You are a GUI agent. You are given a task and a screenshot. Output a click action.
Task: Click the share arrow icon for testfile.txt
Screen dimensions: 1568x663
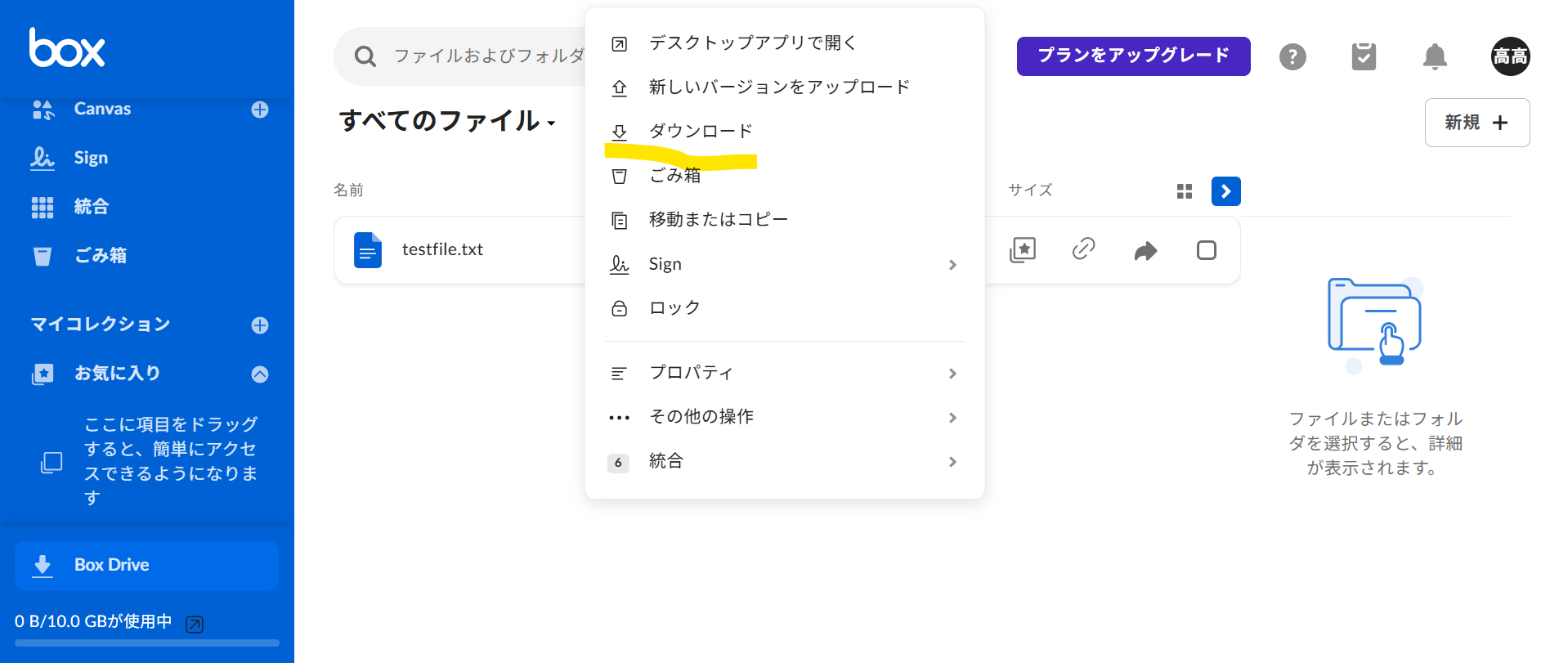pyautogui.click(x=1145, y=250)
